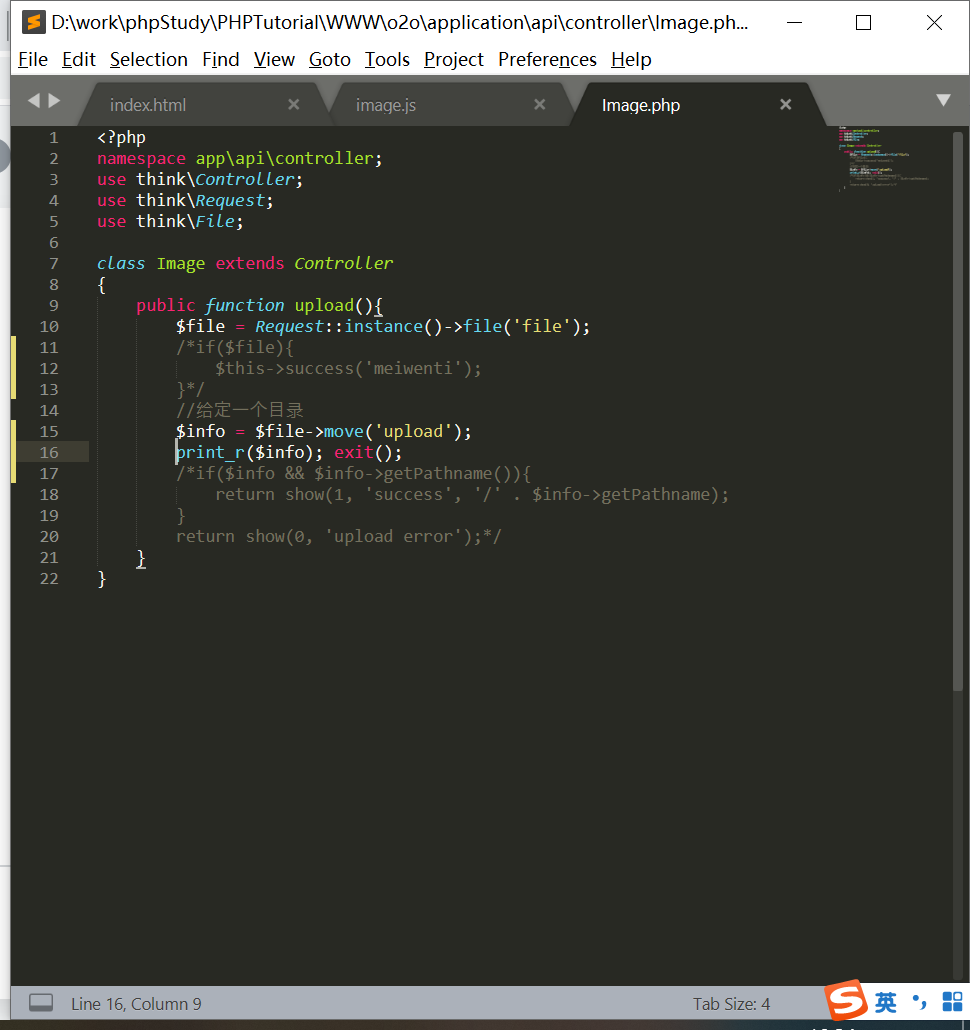This screenshot has height=1030, width=970.
Task: Click the '//给定一个目录' comment
Action: (x=240, y=411)
